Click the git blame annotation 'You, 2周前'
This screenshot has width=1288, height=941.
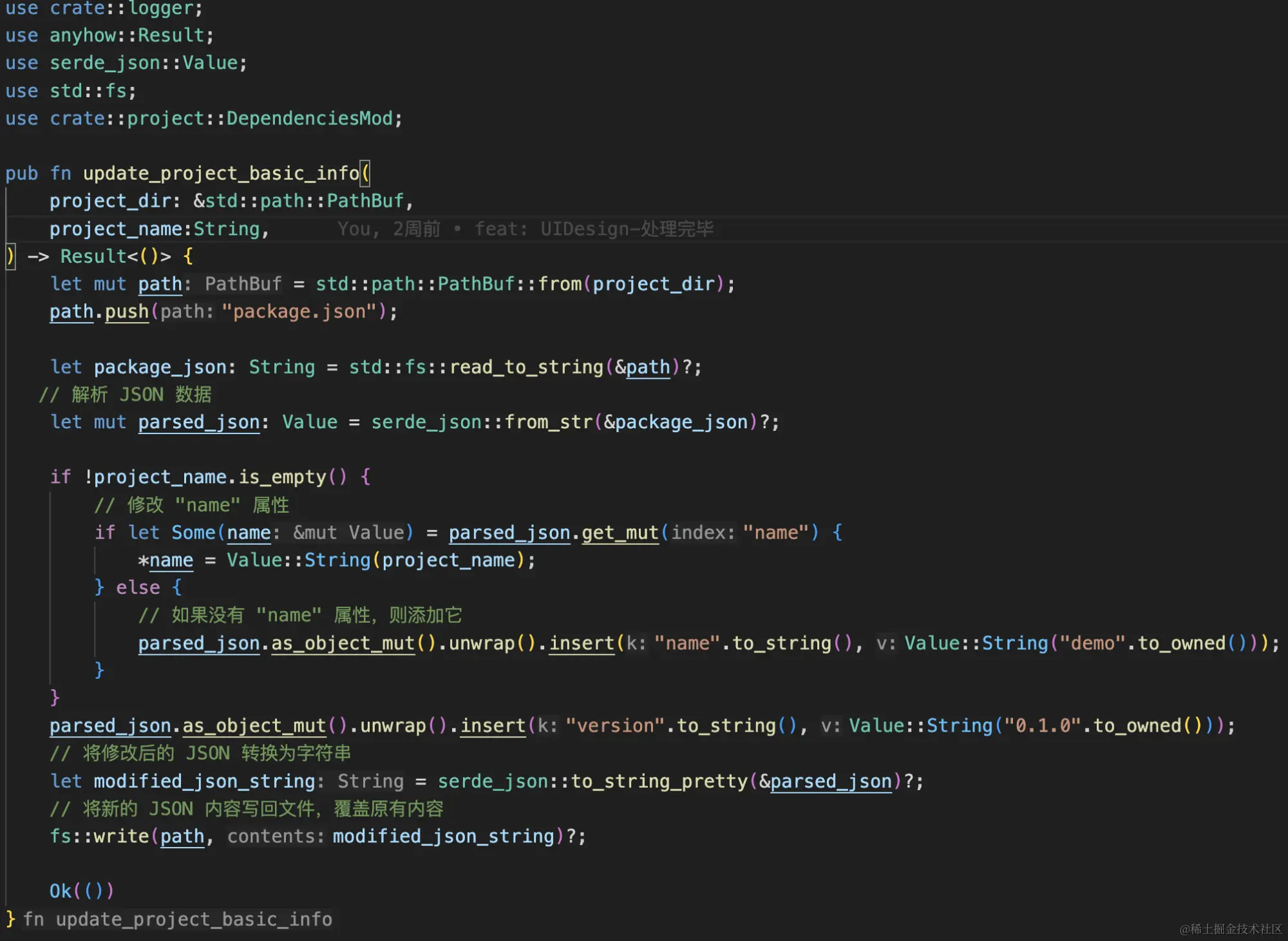click(x=389, y=229)
